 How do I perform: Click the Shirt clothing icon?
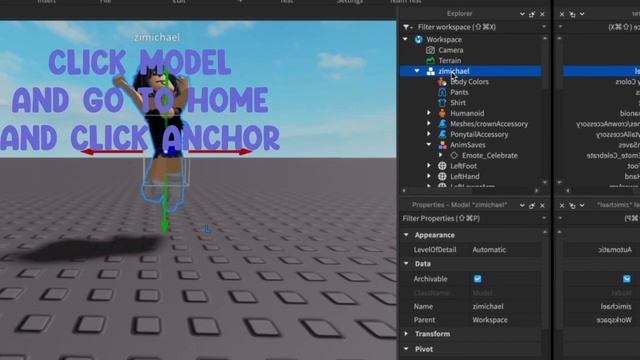442,103
